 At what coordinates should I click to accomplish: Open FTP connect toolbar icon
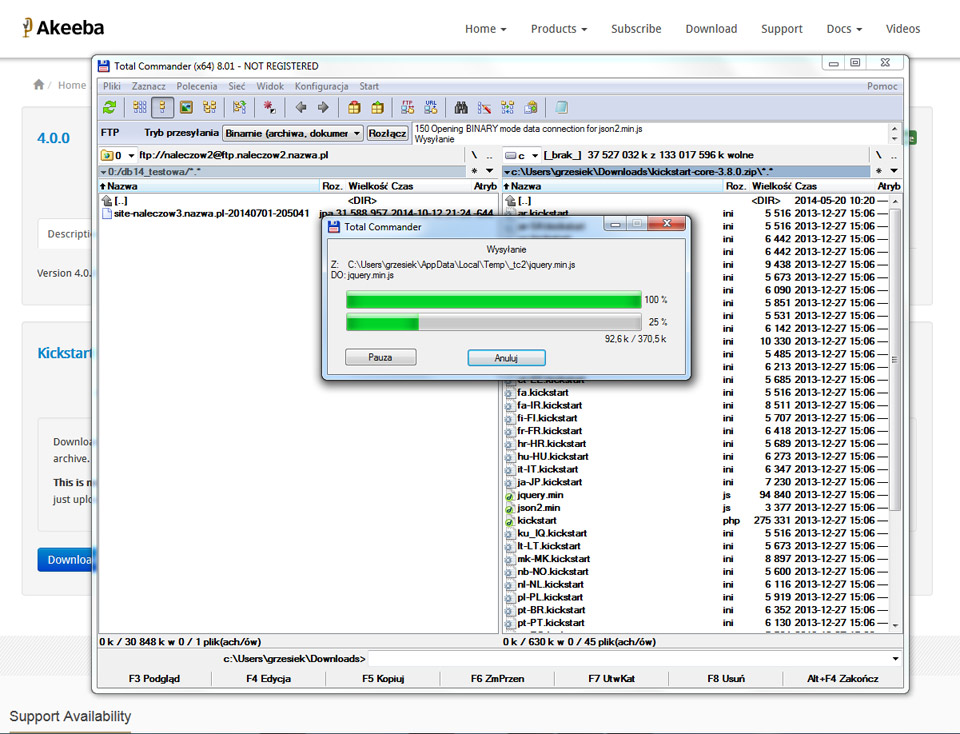(x=407, y=108)
